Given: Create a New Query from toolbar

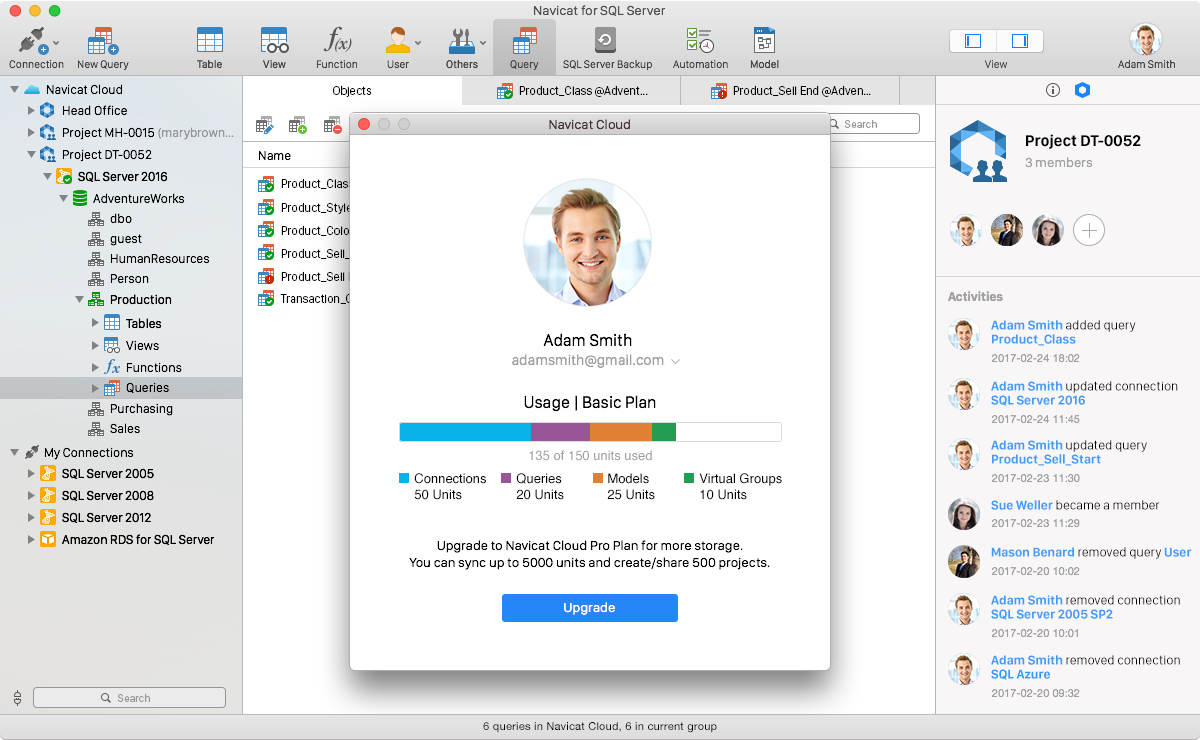Looking at the screenshot, I should [x=103, y=48].
